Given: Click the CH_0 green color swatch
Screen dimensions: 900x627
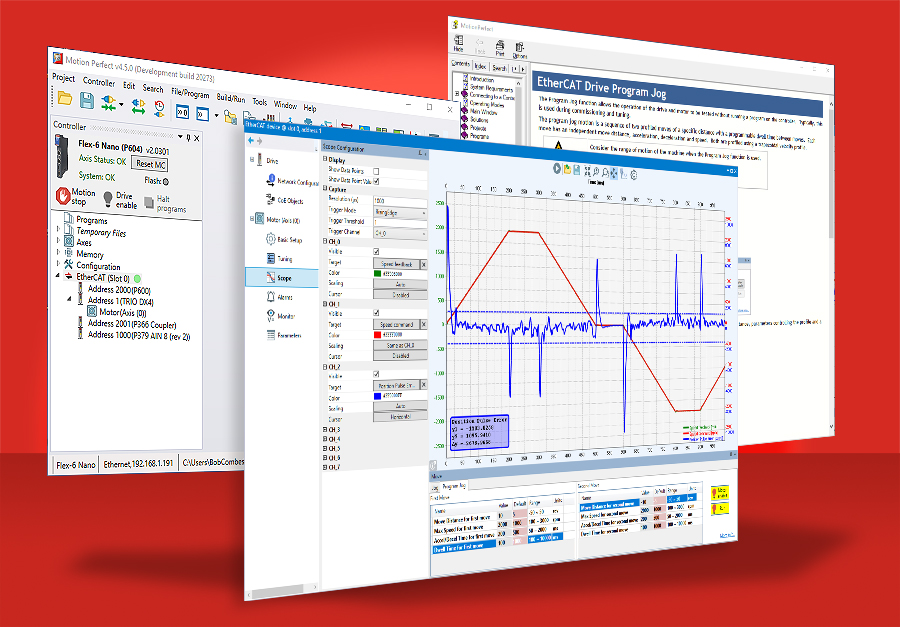Looking at the screenshot, I should click(377, 273).
